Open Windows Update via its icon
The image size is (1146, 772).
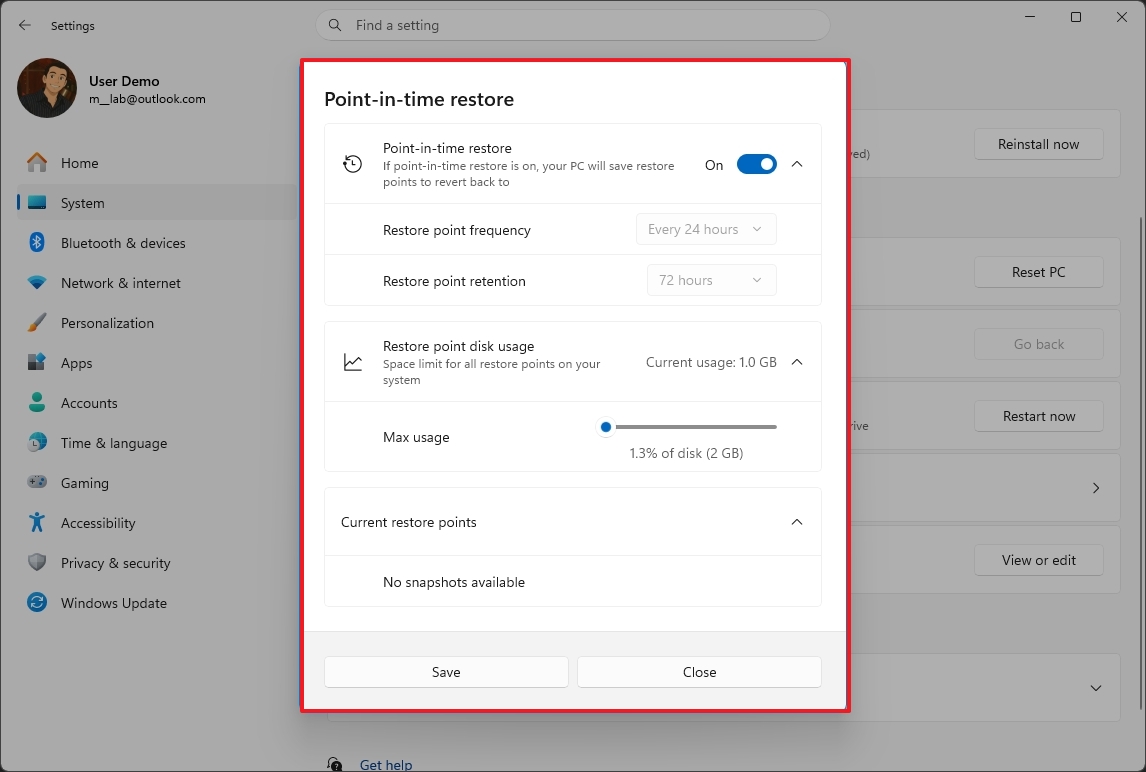(x=36, y=603)
